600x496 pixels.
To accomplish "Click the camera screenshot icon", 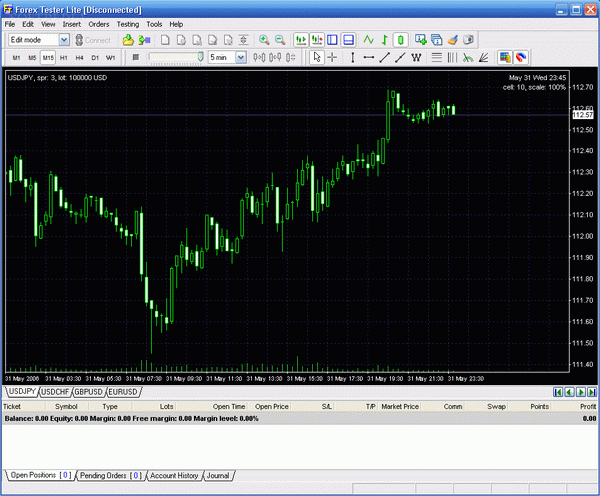I will point(468,40).
